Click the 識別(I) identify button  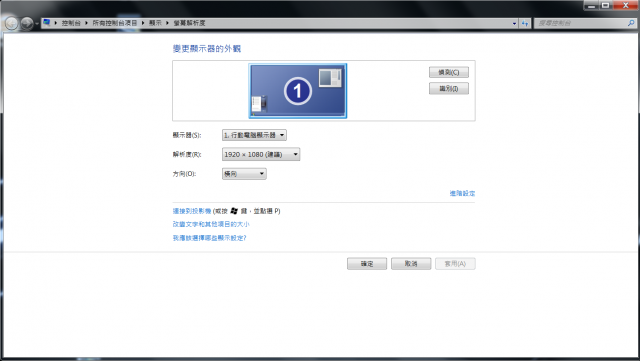[x=449, y=88]
